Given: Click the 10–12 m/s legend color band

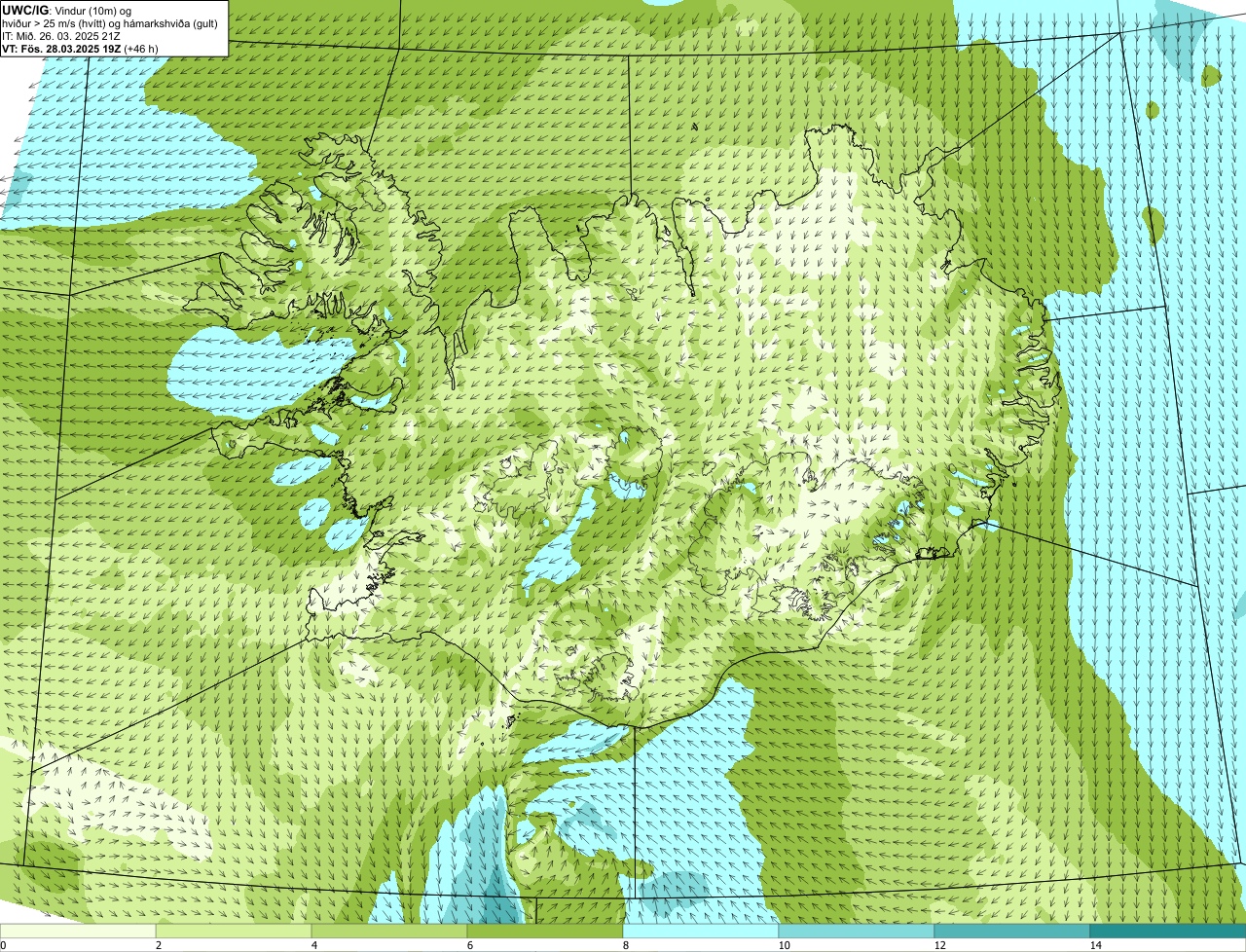Looking at the screenshot, I should coord(857,931).
